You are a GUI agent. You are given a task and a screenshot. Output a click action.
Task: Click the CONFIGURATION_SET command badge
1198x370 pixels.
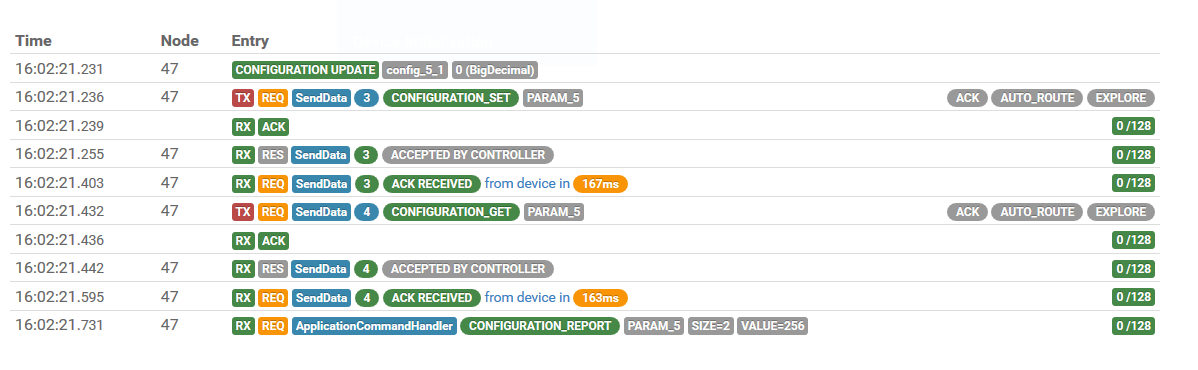tap(451, 98)
